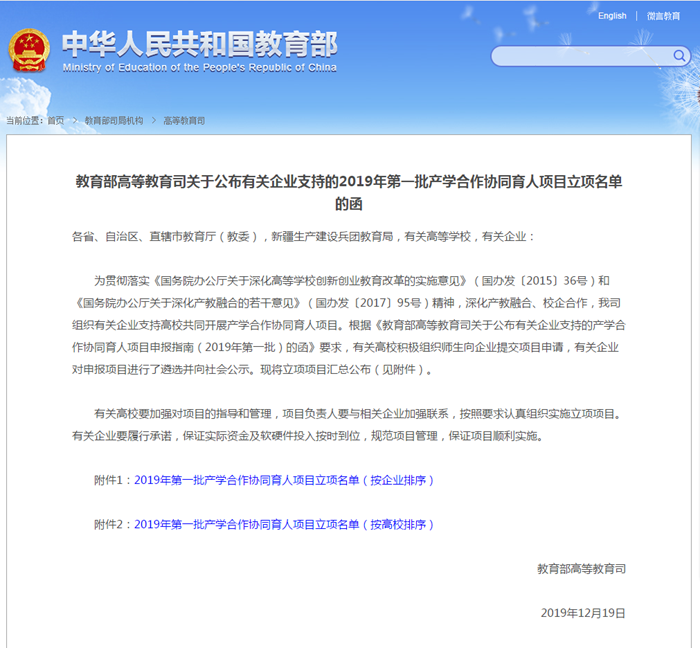
Task: Click the Ministry of Education English subtitle
Action: coord(200,67)
